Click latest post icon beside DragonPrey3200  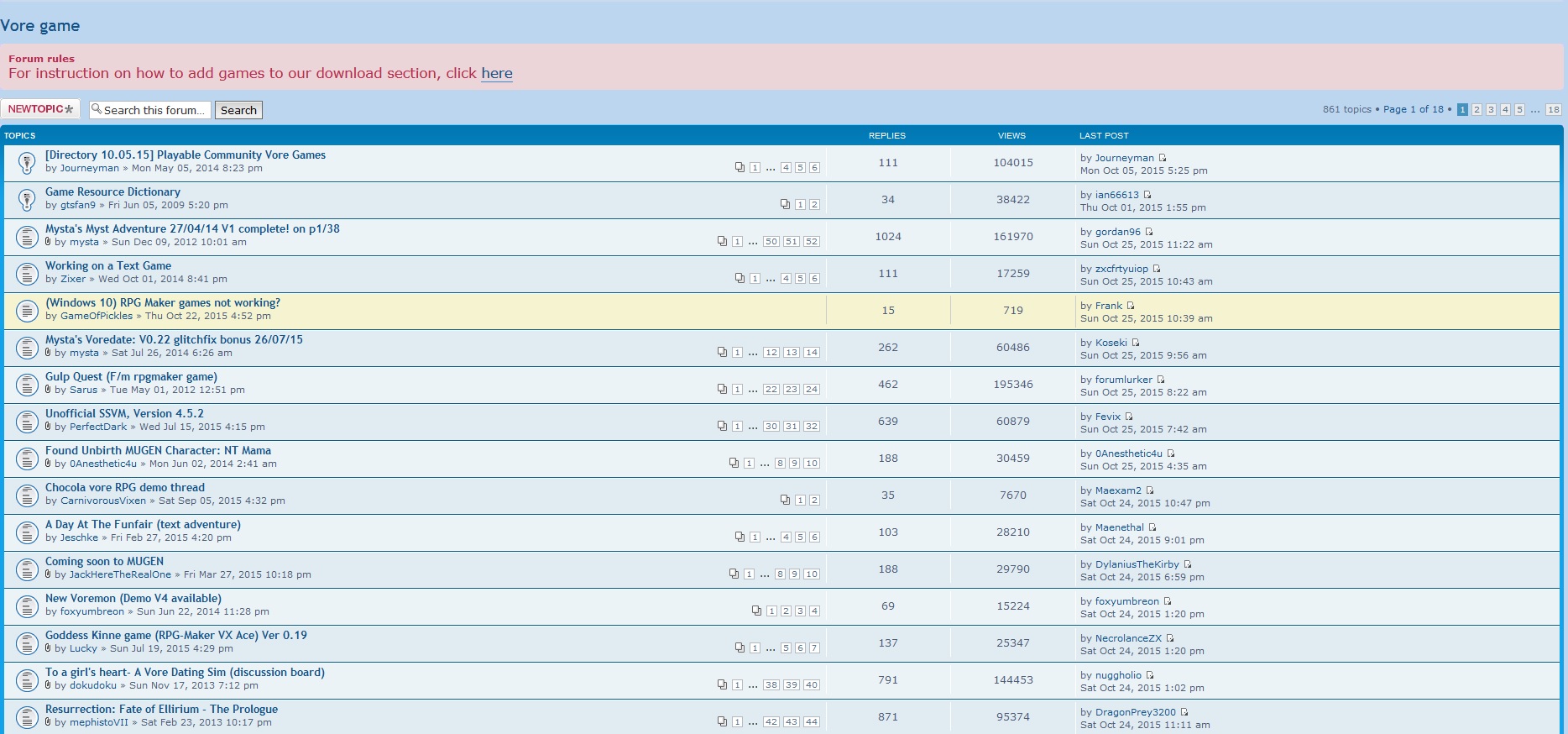click(1184, 712)
